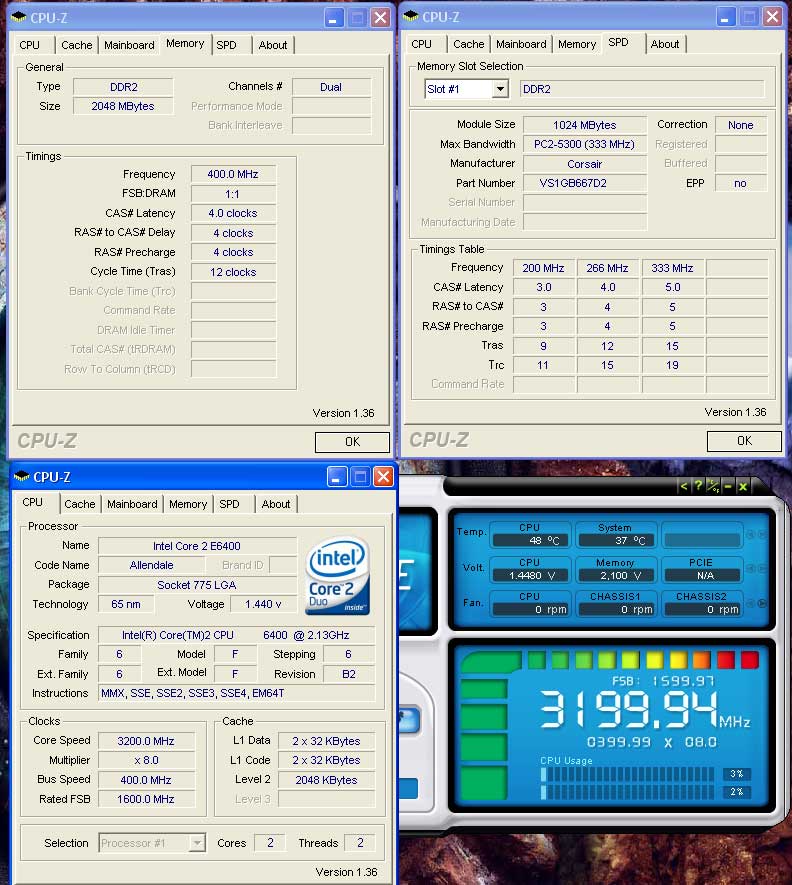Click the 266 MHz timings table header

tap(607, 268)
